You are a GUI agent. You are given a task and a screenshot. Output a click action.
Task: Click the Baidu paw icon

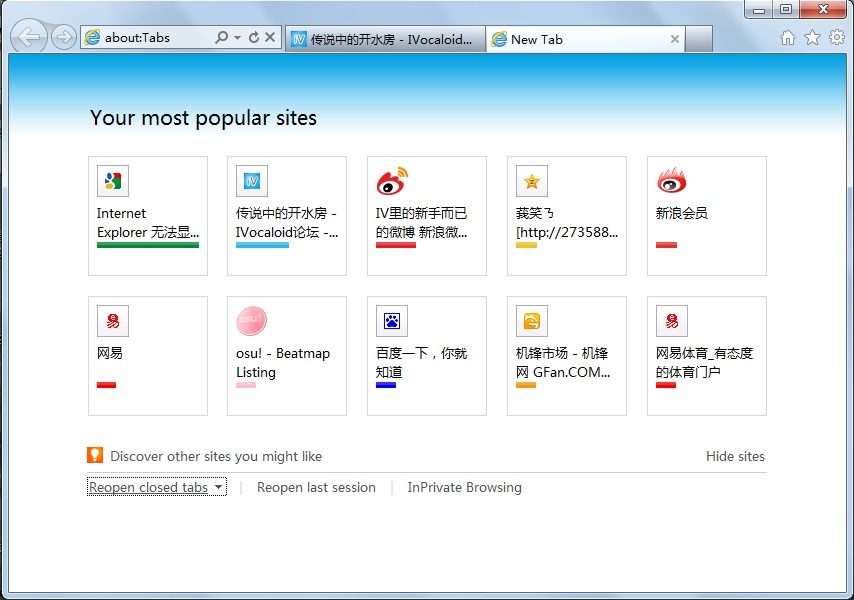(392, 321)
